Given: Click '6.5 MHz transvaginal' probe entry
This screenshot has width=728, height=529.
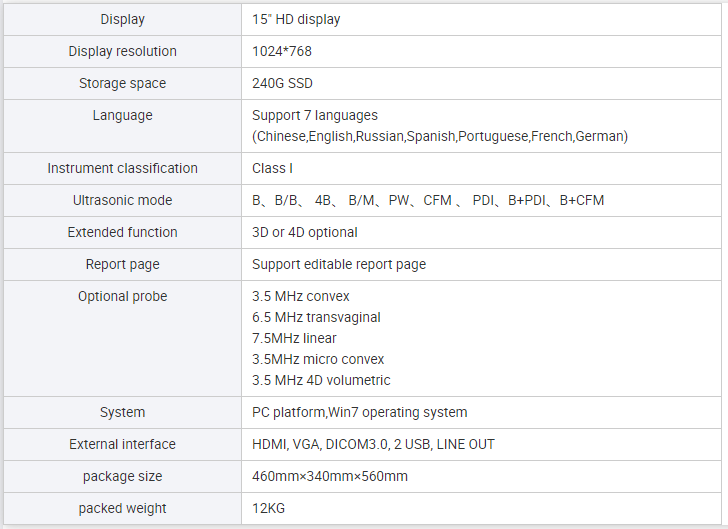Looking at the screenshot, I should [x=316, y=318].
